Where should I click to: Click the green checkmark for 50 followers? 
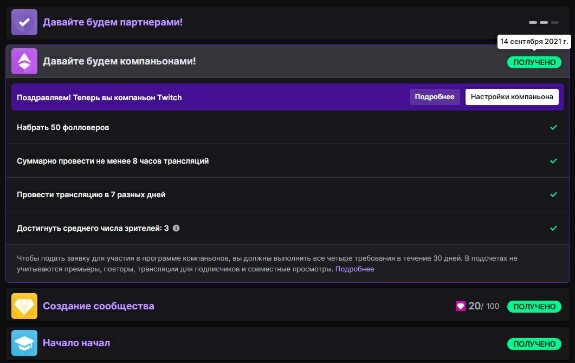coord(553,127)
